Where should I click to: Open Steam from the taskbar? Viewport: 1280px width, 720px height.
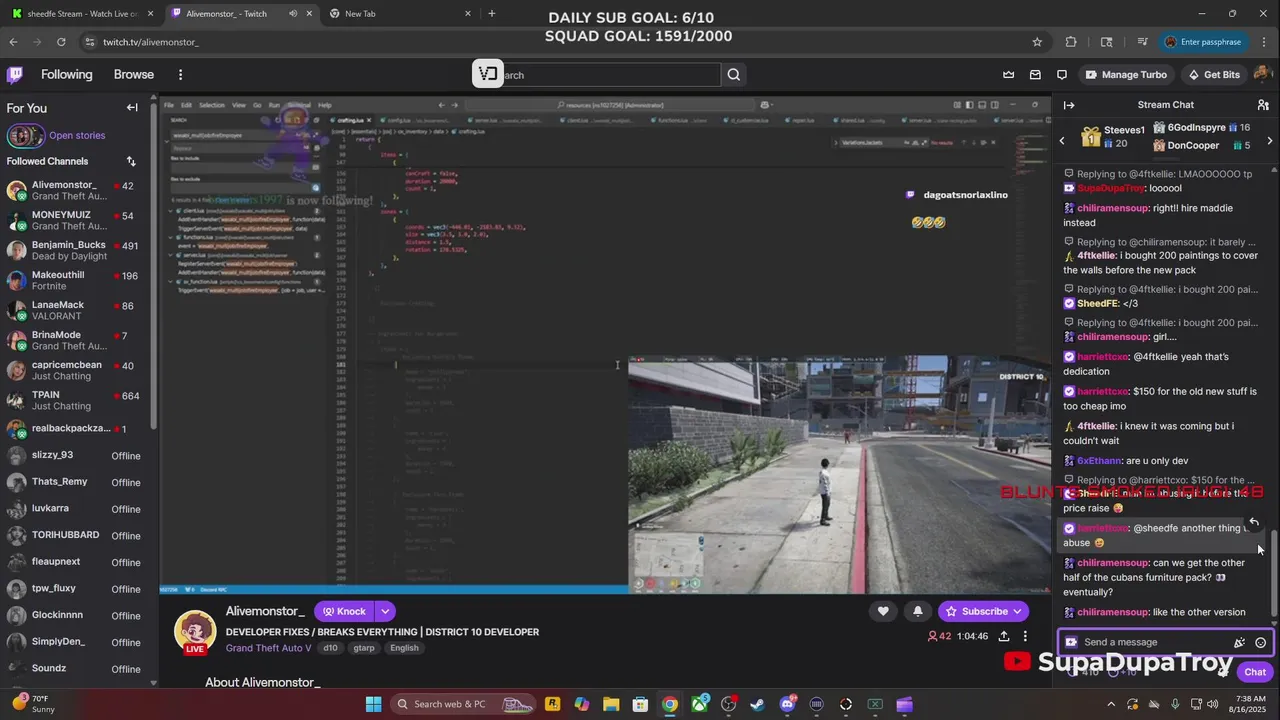click(x=758, y=704)
